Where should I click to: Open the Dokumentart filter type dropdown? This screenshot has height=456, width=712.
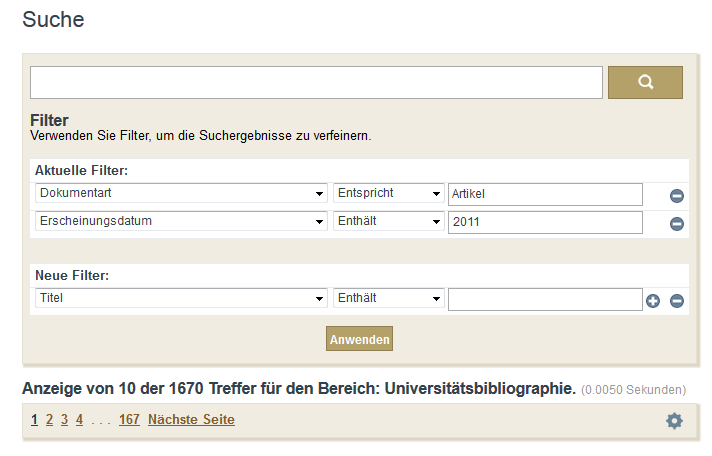pyautogui.click(x=181, y=193)
